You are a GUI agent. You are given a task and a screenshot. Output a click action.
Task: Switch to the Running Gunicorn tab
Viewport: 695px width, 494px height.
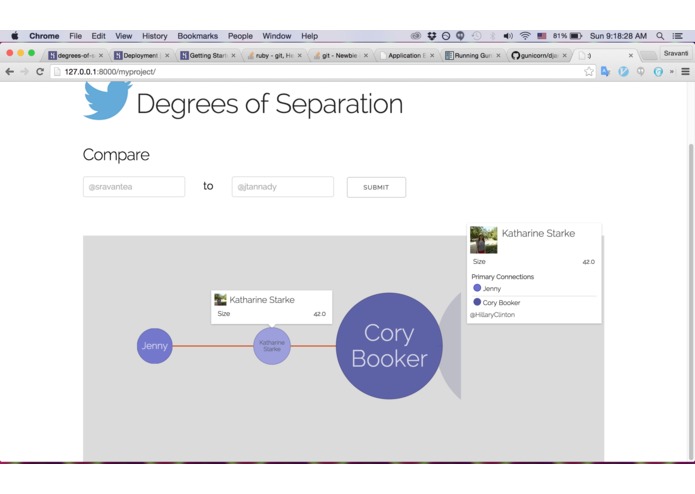[472, 55]
